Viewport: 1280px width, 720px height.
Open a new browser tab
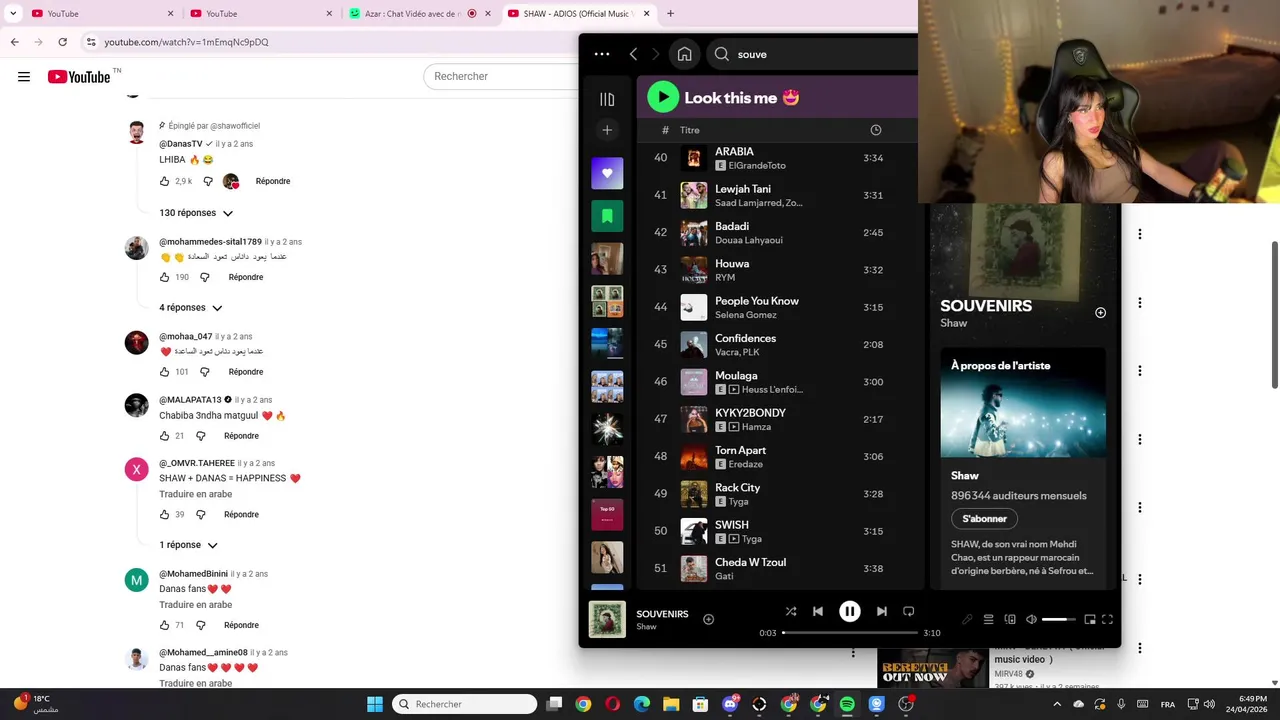coord(670,14)
